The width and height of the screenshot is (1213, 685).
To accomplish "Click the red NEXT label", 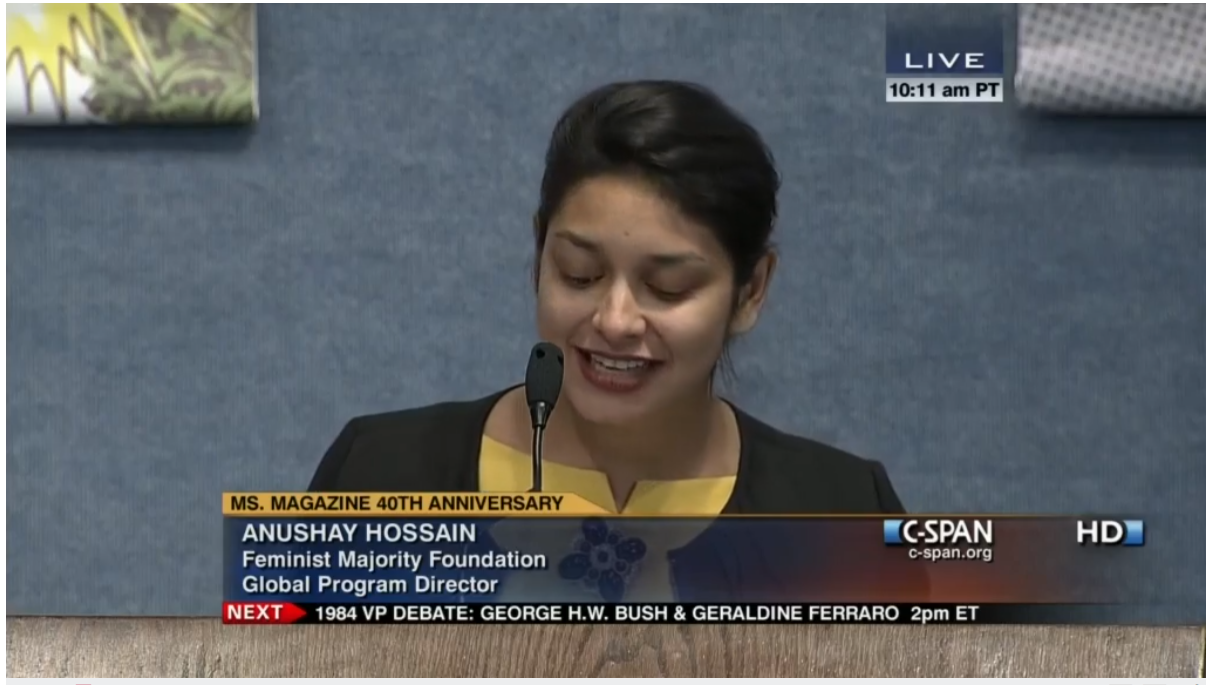I will tap(265, 613).
